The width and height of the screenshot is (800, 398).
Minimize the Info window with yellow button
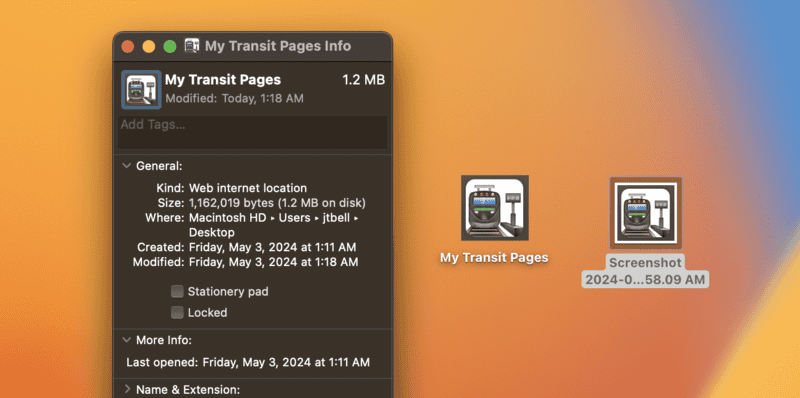click(148, 47)
